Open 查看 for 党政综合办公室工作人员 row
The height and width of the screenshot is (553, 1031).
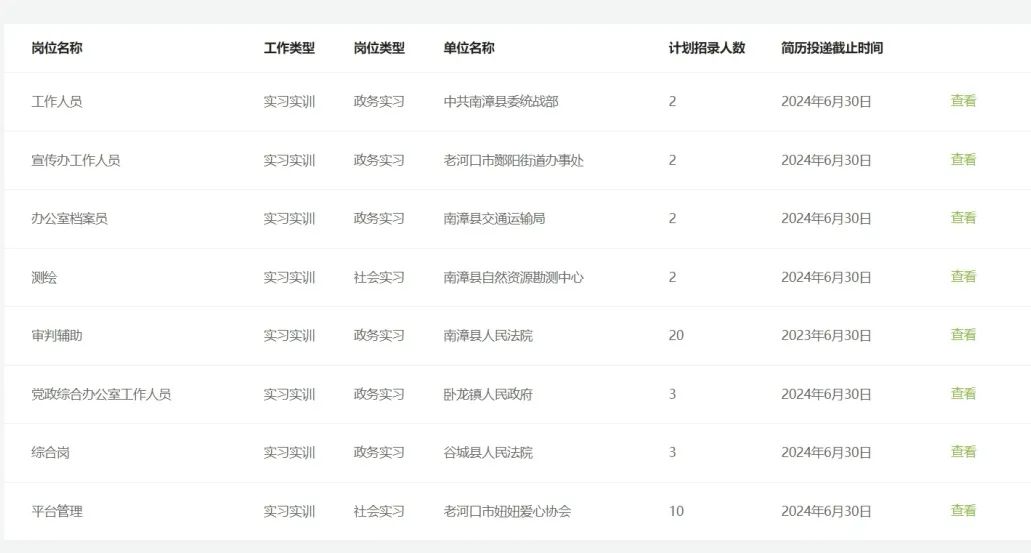[x=963, y=393]
